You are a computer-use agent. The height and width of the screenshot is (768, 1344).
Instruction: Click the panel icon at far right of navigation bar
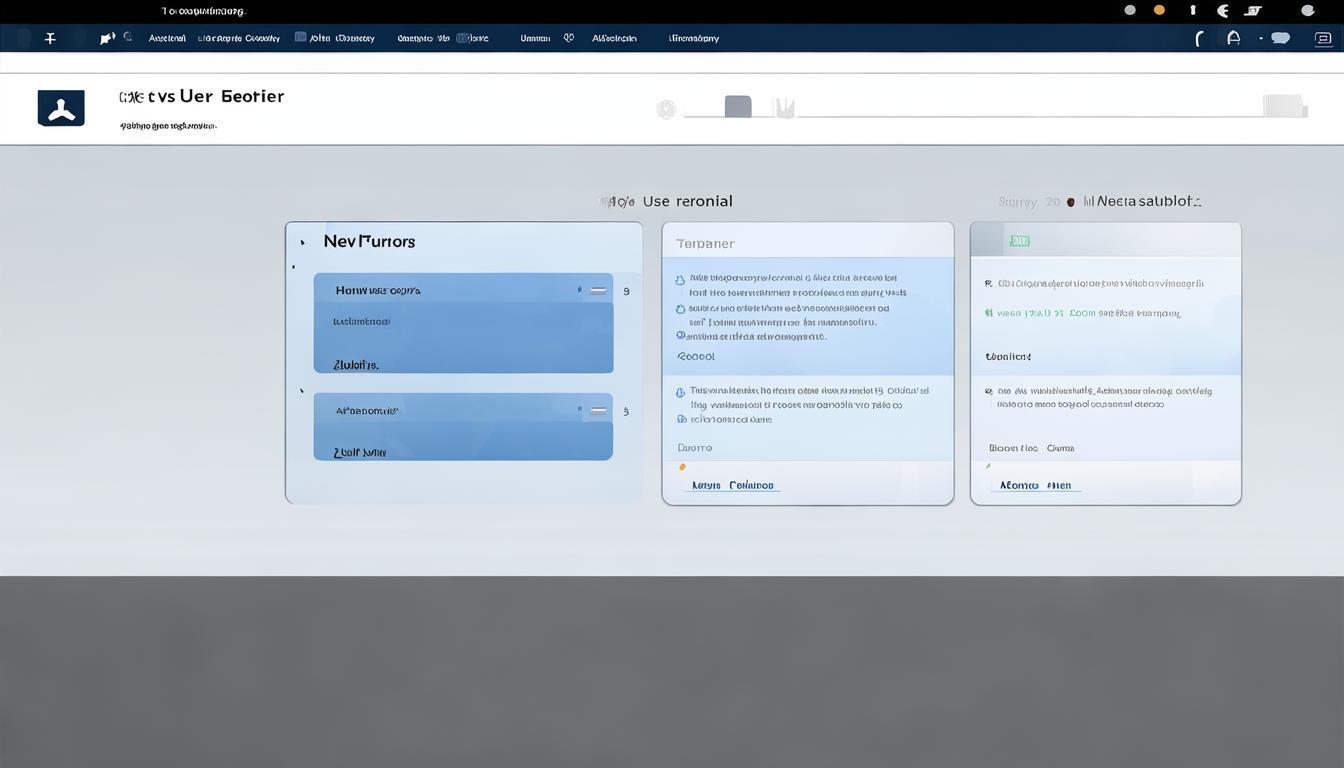(x=1323, y=38)
